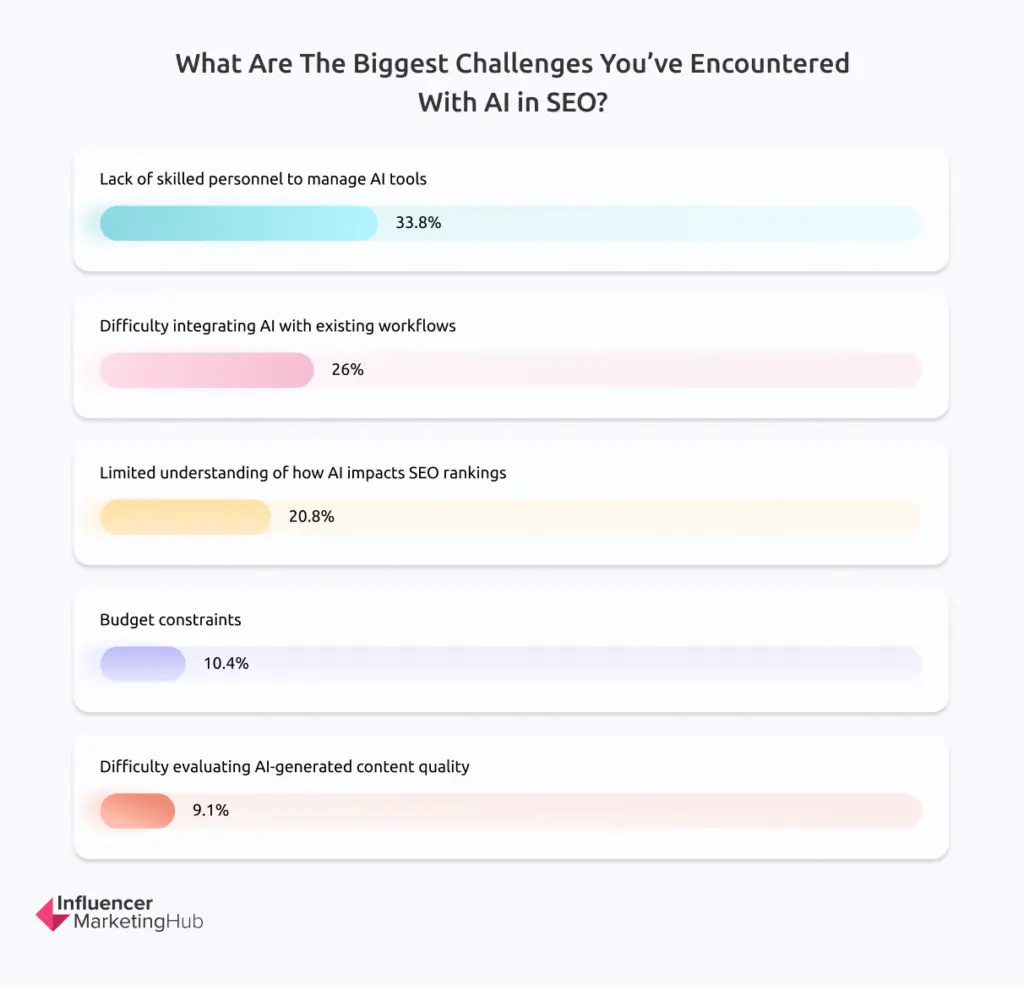This screenshot has height=985, width=1024.
Task: Click the 20.8% value text
Action: (x=311, y=517)
